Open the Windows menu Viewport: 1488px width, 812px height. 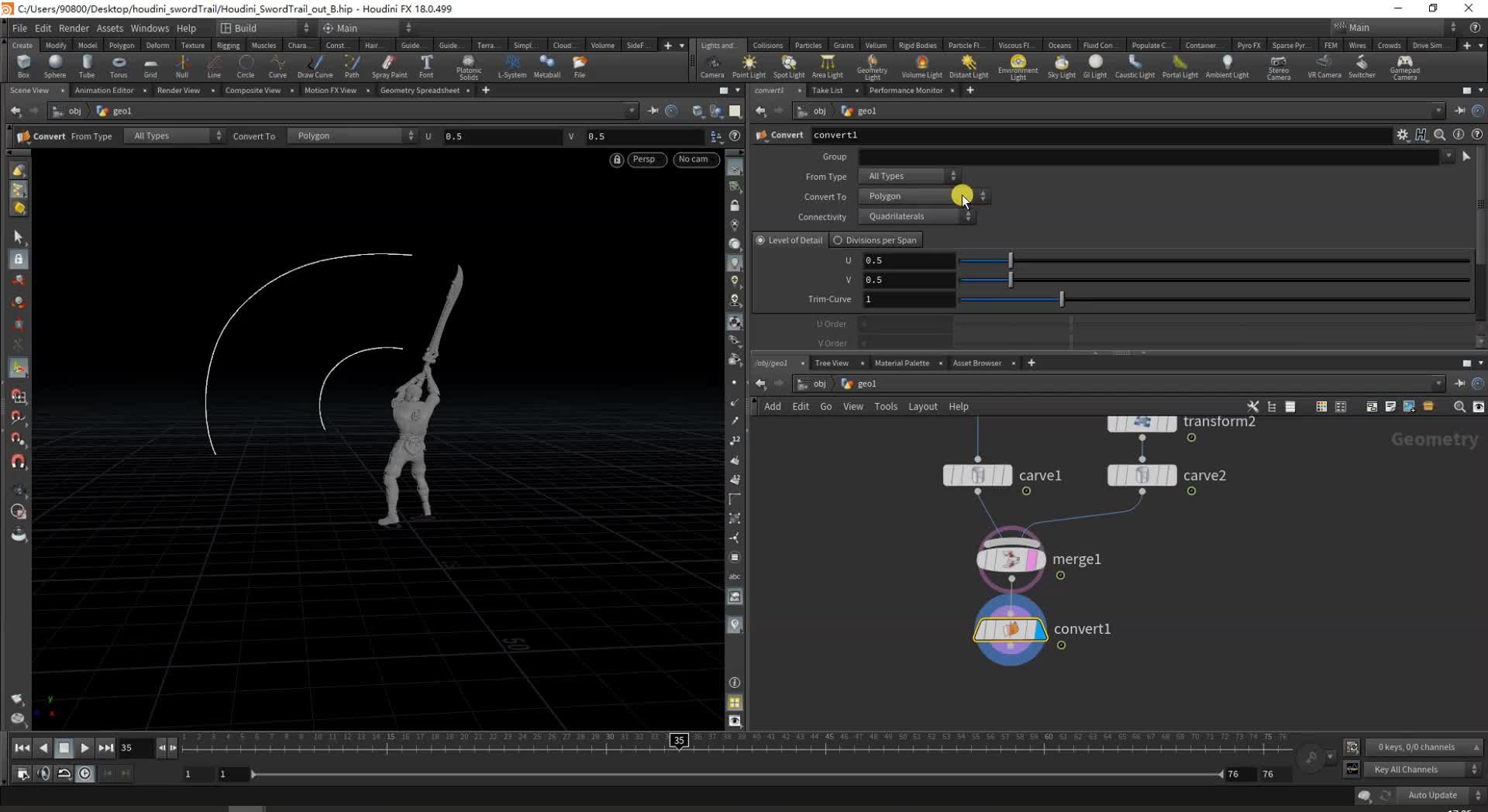(150, 28)
